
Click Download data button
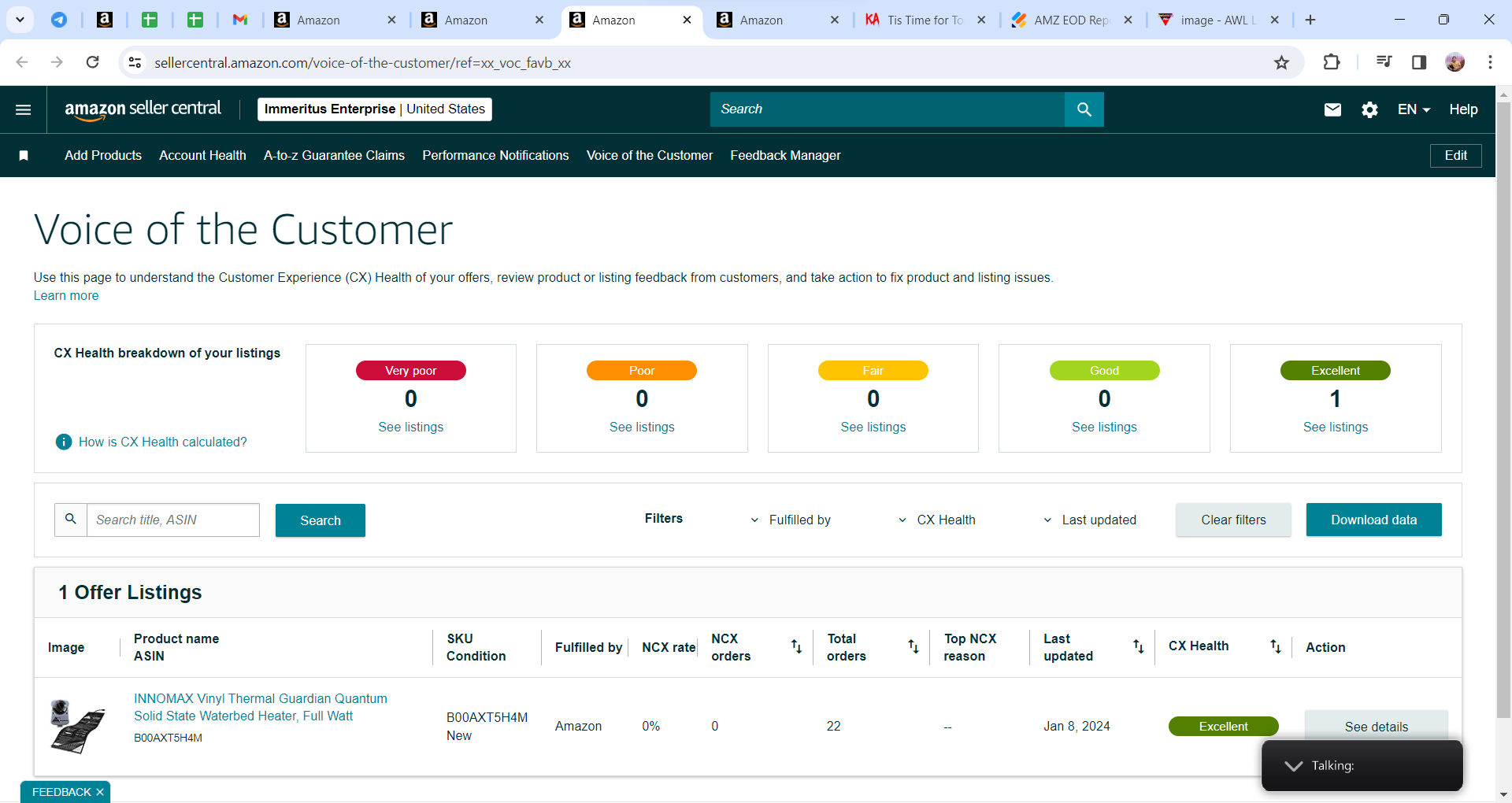(1373, 520)
